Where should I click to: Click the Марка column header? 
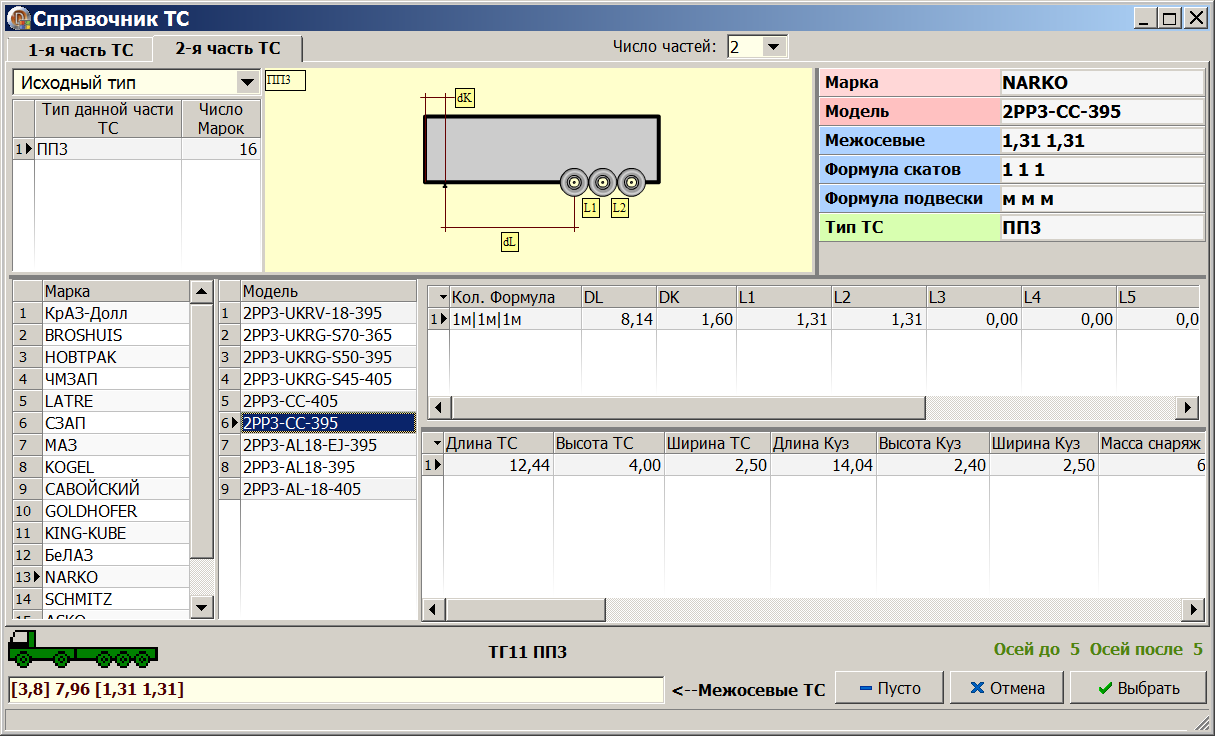[x=115, y=291]
